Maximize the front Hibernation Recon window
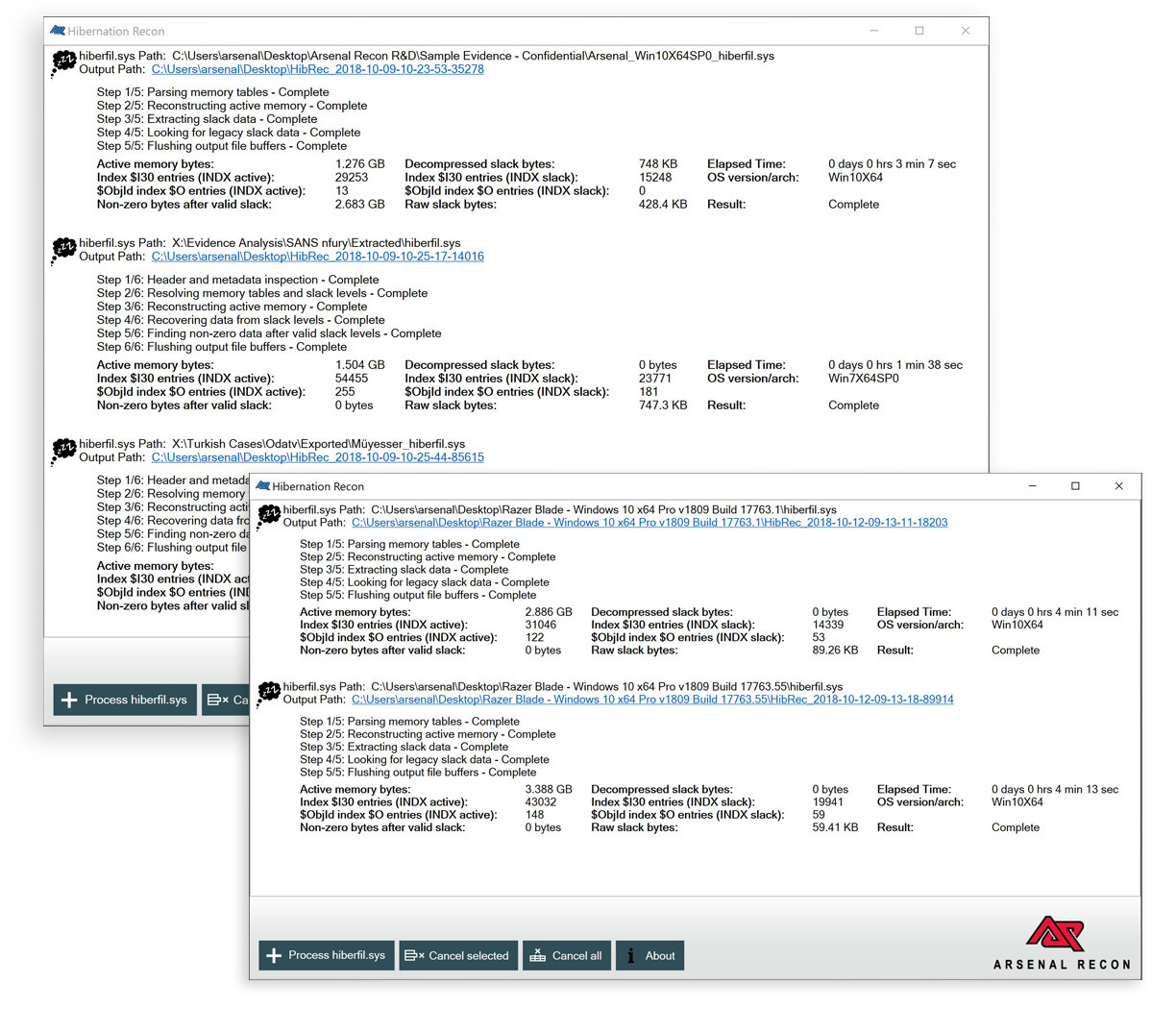This screenshot has height=1033, width=1176. coord(1075,486)
